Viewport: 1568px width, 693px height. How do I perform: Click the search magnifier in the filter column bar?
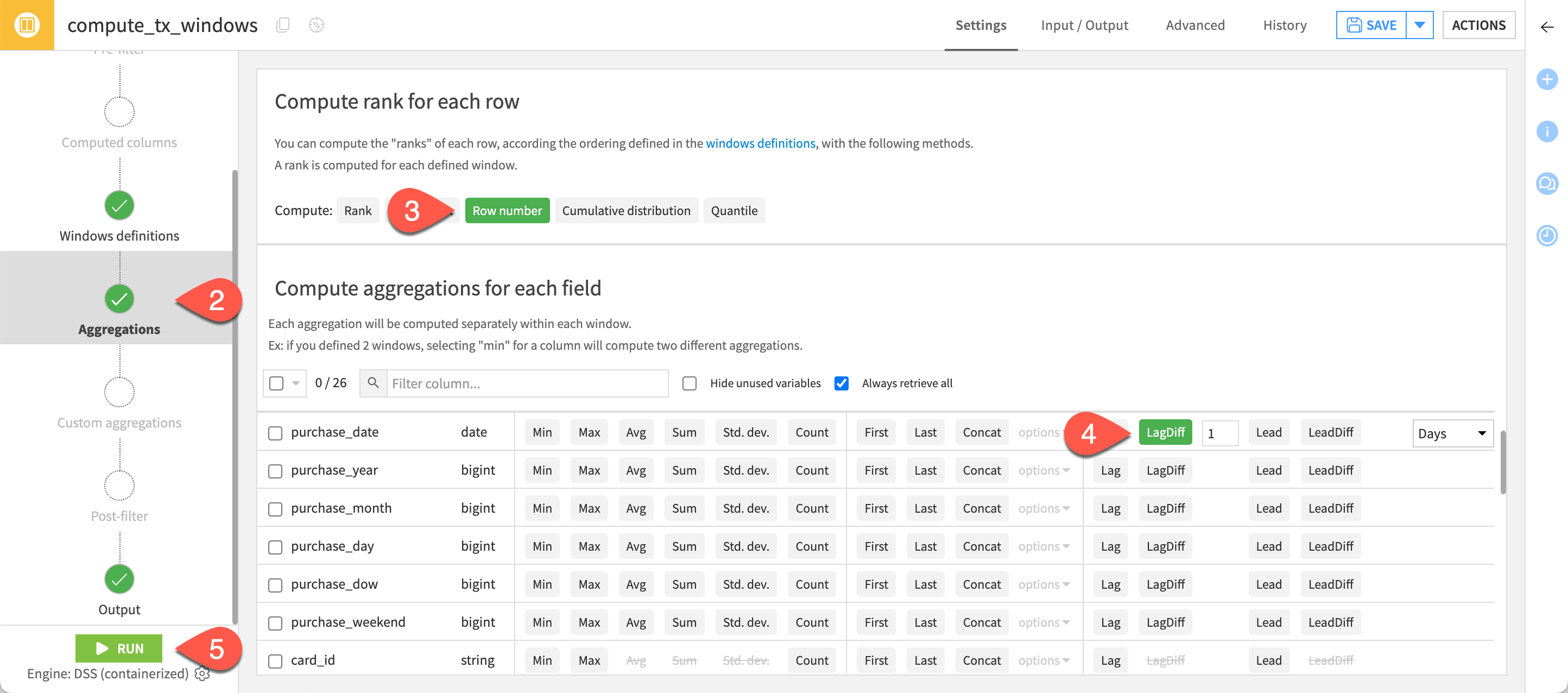coord(373,383)
